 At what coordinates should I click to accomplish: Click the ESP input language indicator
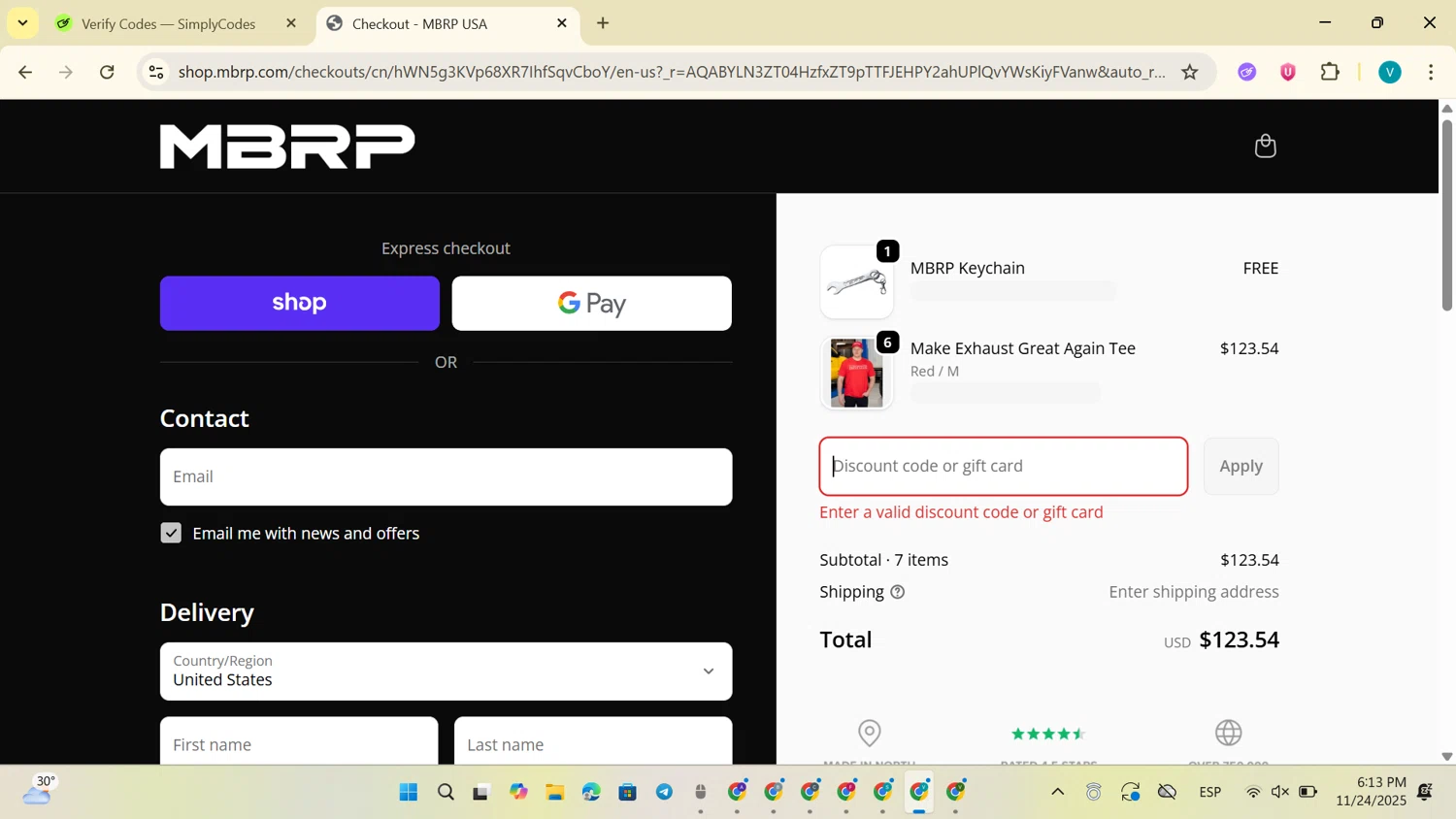[1210, 792]
